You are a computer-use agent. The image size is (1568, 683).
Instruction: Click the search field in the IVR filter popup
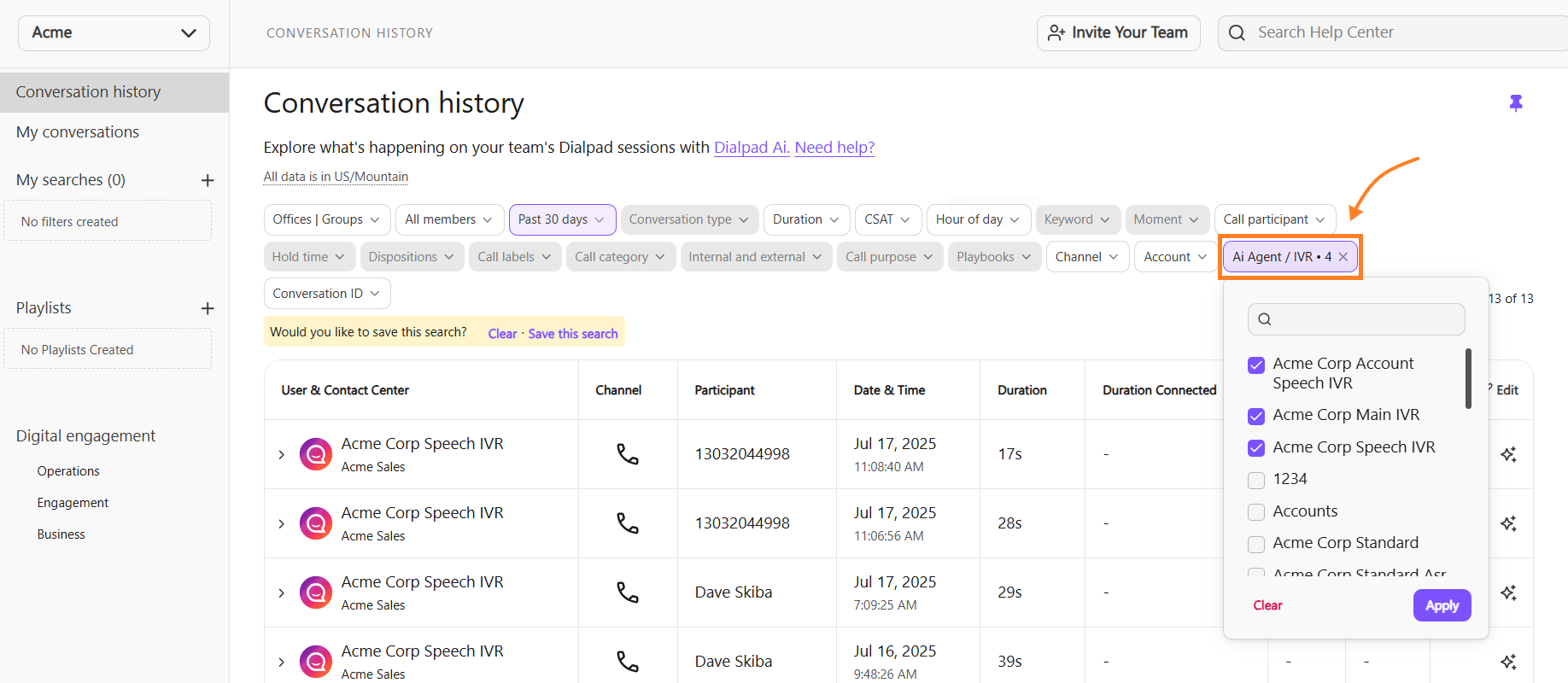tap(1356, 319)
